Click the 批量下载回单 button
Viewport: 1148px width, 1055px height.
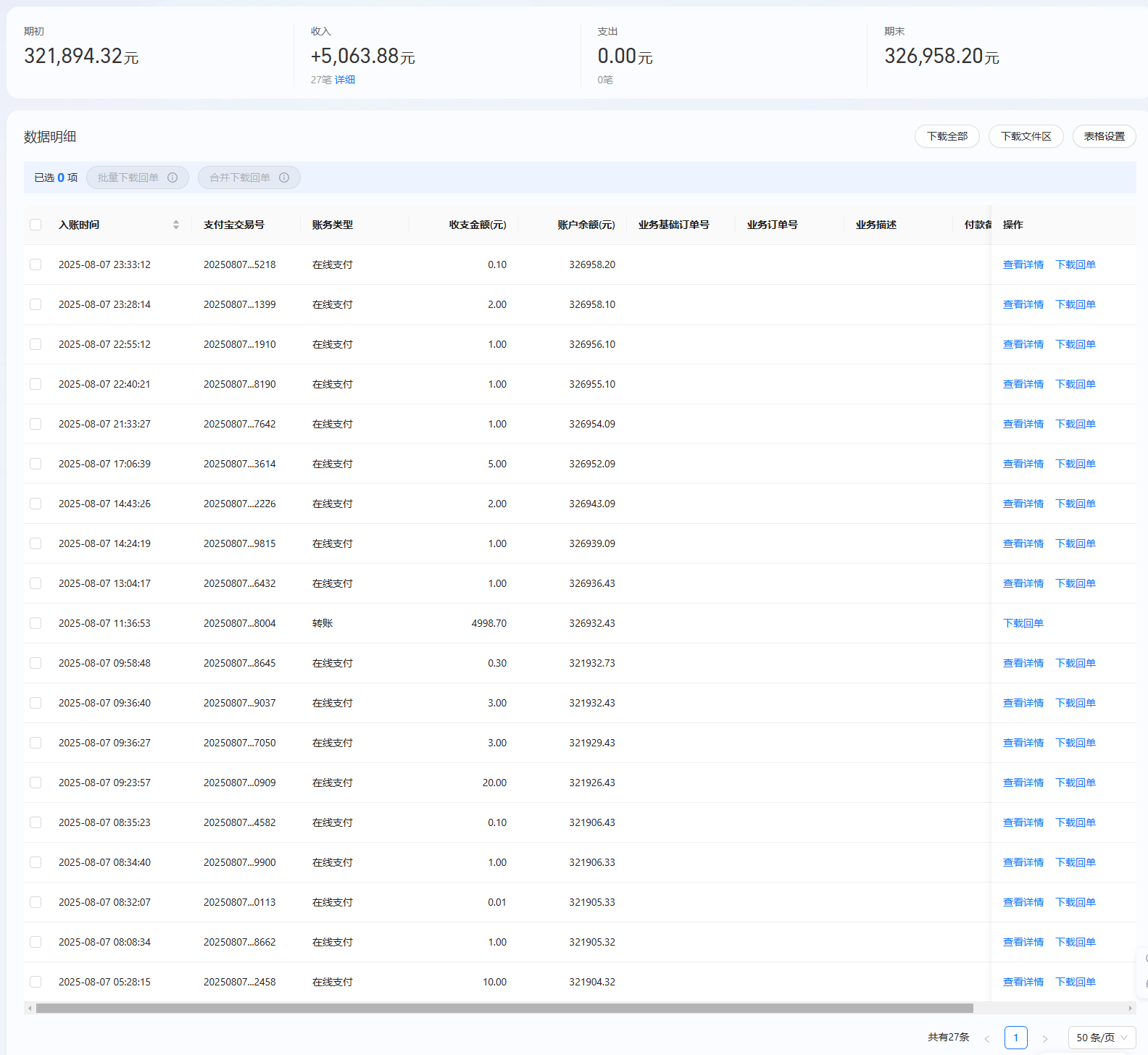[138, 178]
